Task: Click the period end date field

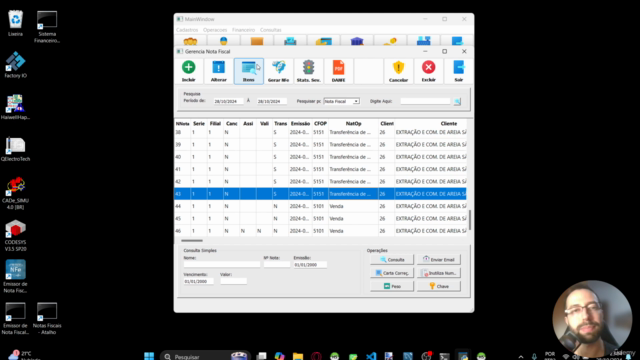Action: point(271,101)
